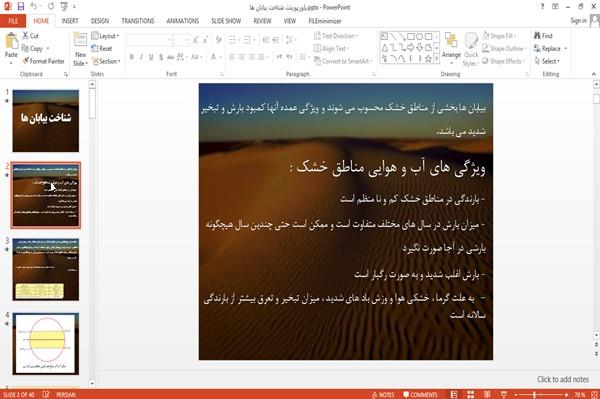Viewport: 600px width, 399px height.
Task: Toggle Italic formatting
Action: 141,57
